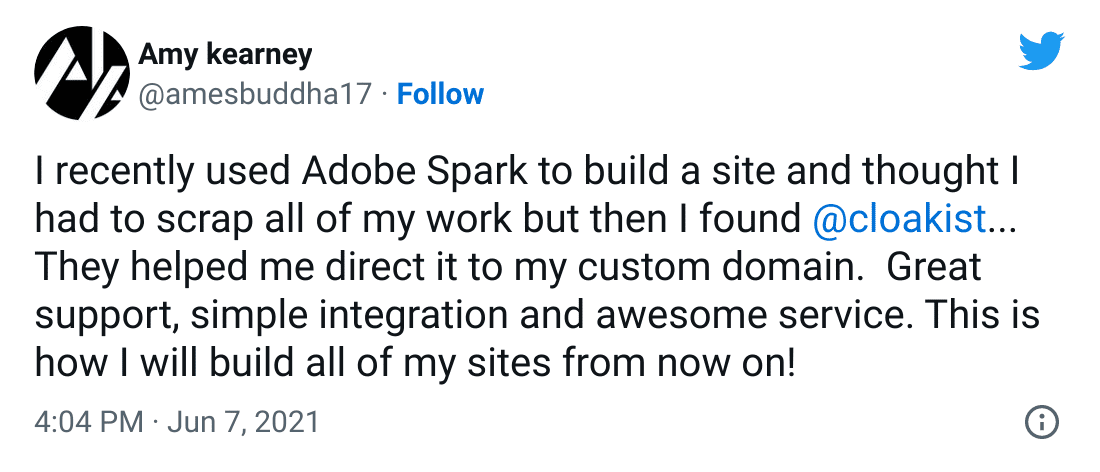Open the @cloakist mention link
1100x472 pixels.
[899, 220]
